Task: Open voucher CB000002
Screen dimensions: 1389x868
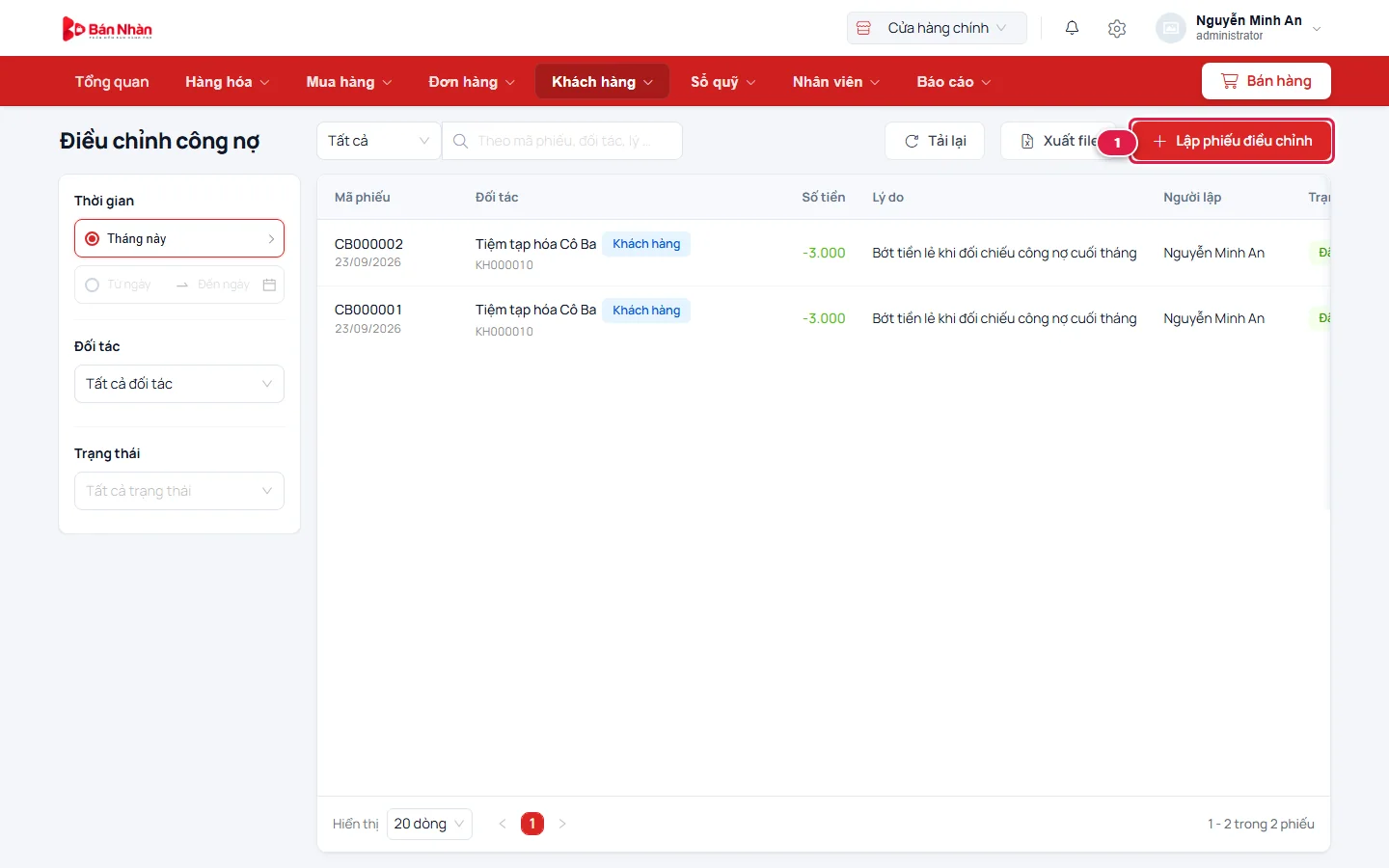Action: 368,244
